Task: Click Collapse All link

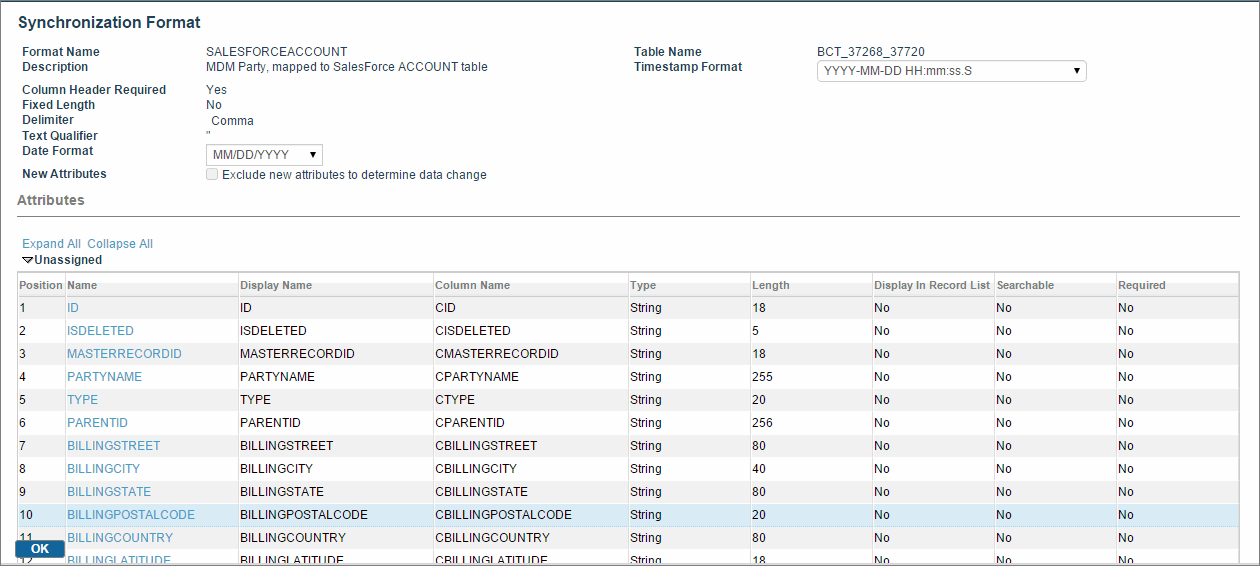Action: tap(120, 244)
